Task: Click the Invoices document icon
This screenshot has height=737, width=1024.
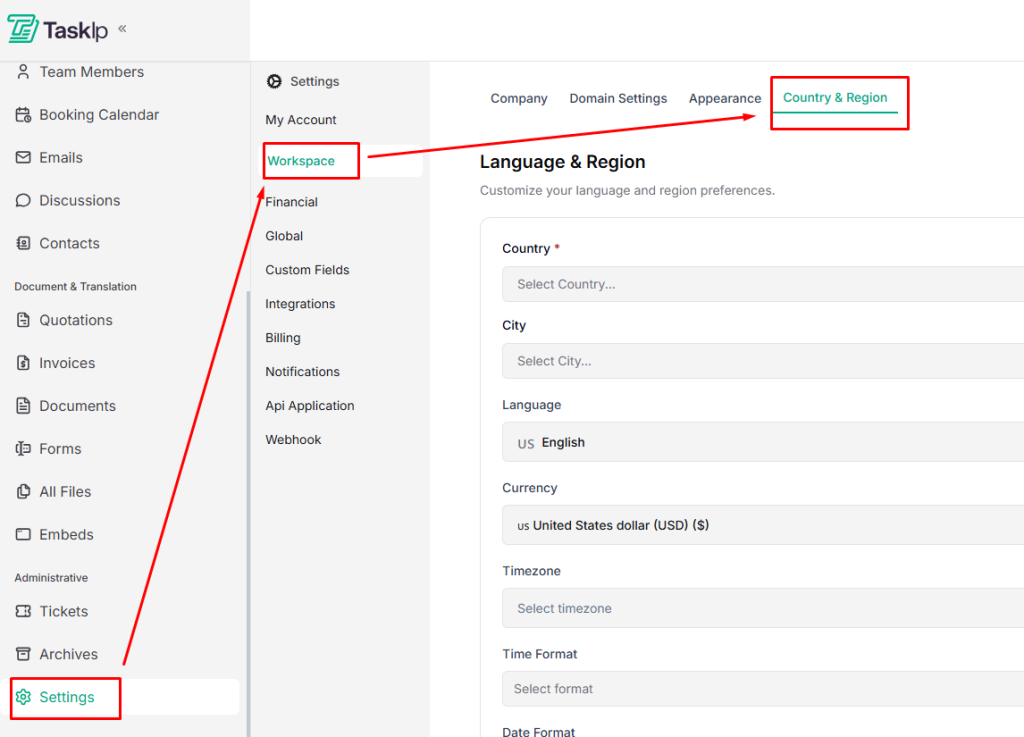Action: click(23, 363)
